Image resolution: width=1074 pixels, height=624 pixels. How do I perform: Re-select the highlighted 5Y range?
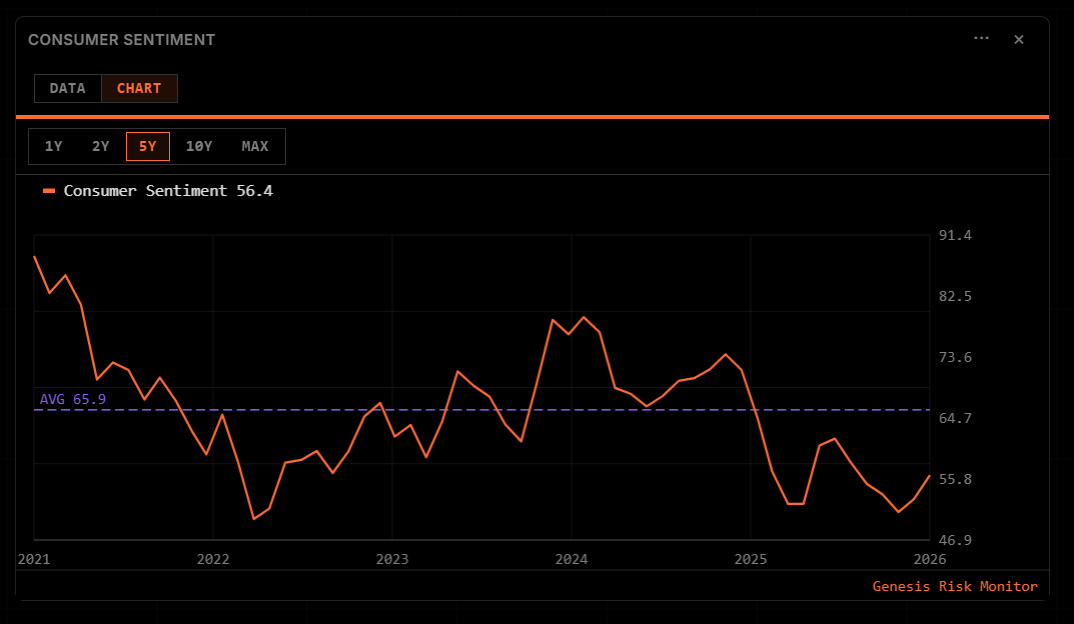coord(147,146)
